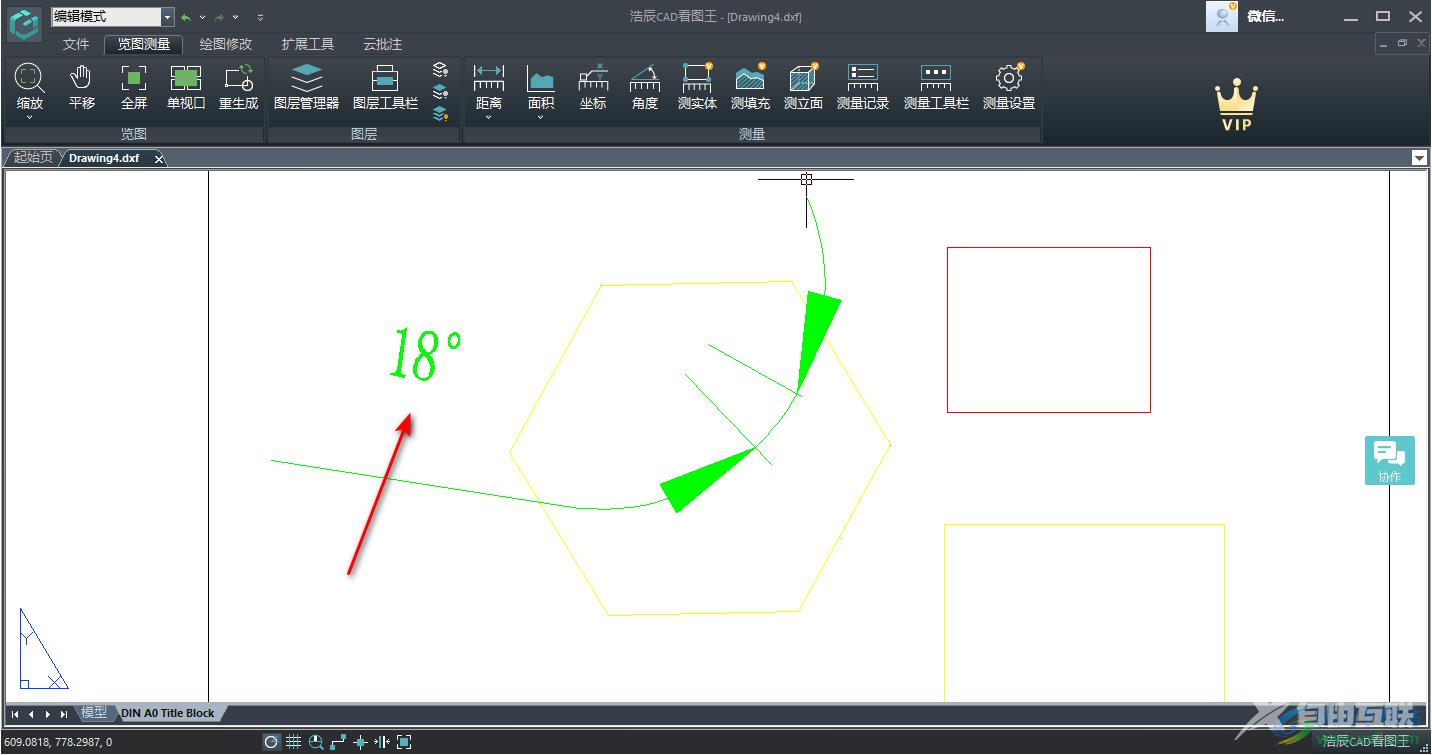
Task: Select the 面积 area measure tool
Action: (x=541, y=86)
